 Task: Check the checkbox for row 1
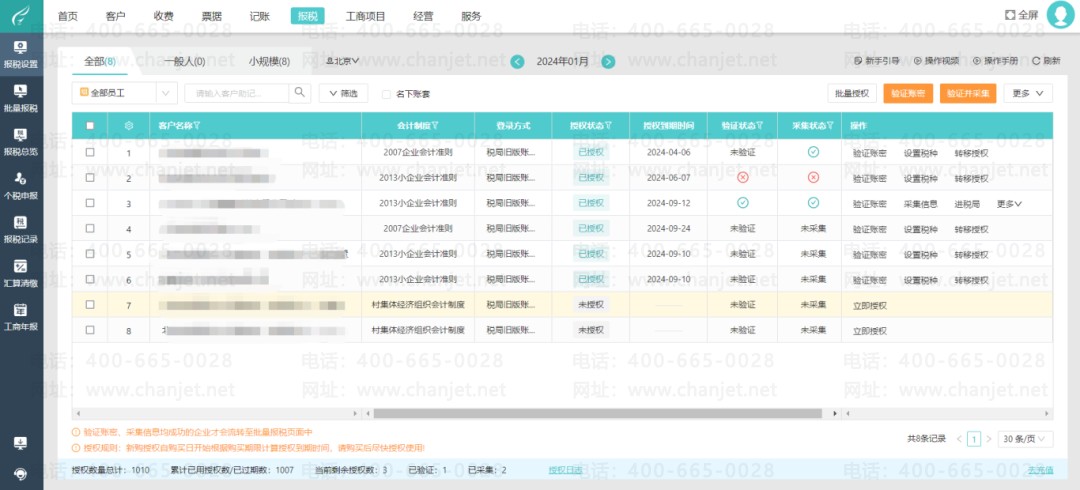(90, 152)
